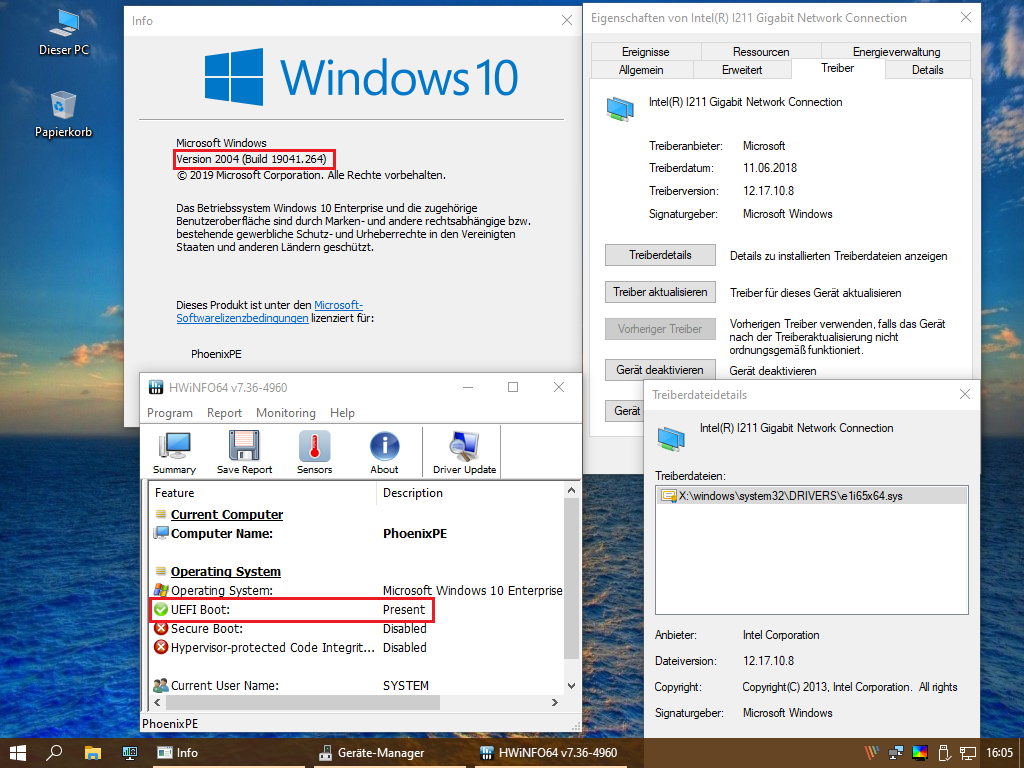Select Save Report in HWiNFO64

coord(244,451)
